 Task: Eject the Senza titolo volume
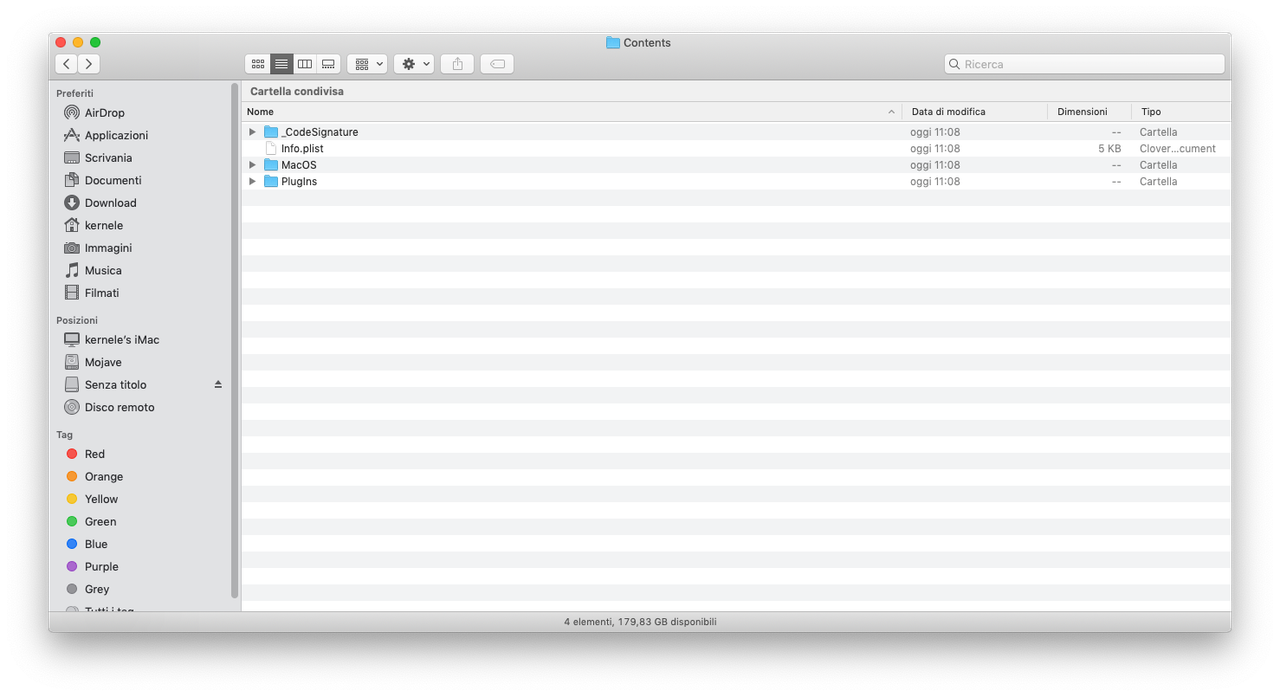click(218, 385)
